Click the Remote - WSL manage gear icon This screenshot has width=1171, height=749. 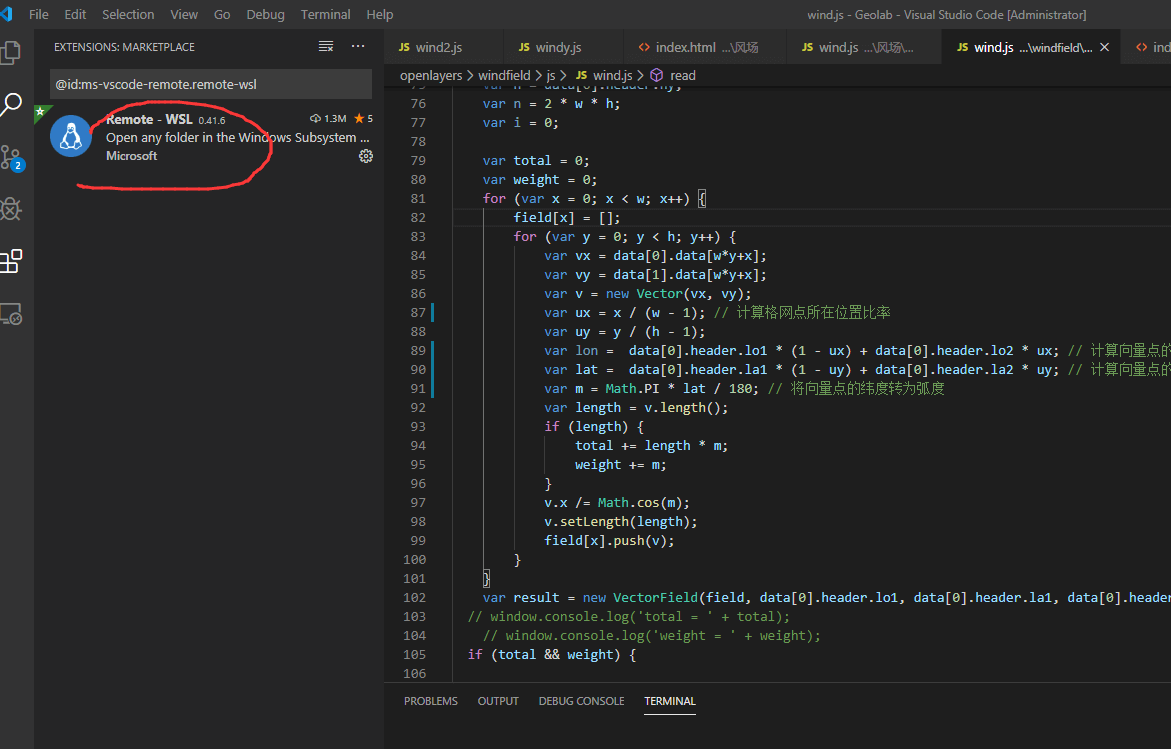tap(365, 156)
